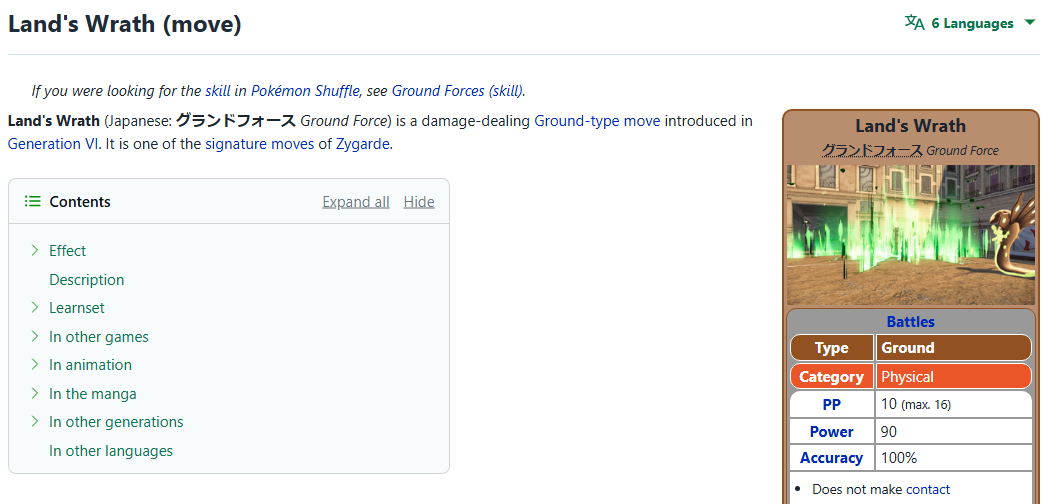Open the PP link in infobox
1062x504 pixels.
coord(831,404)
